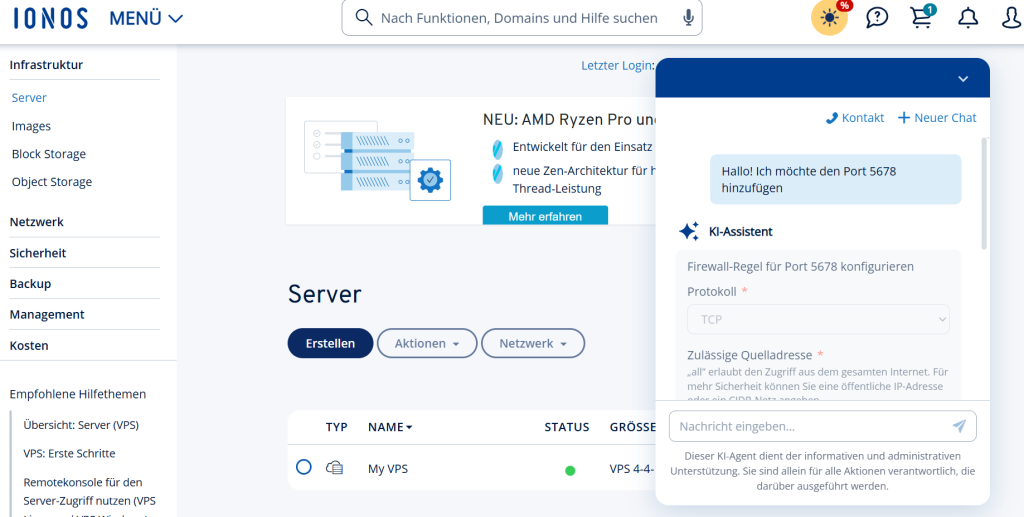Click the search field for functions and domains

[x=522, y=18]
